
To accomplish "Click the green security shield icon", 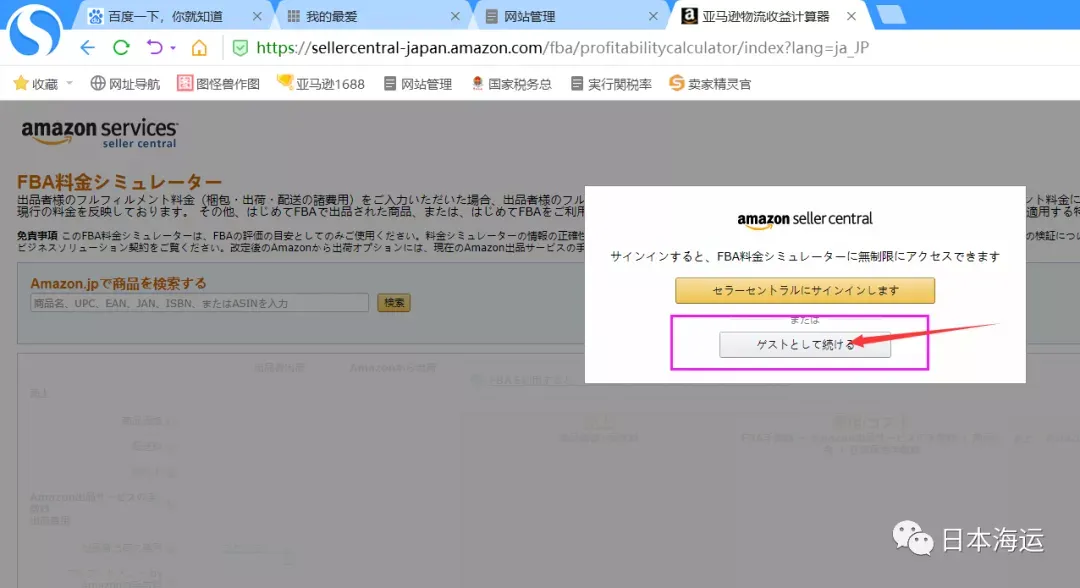I will (240, 48).
